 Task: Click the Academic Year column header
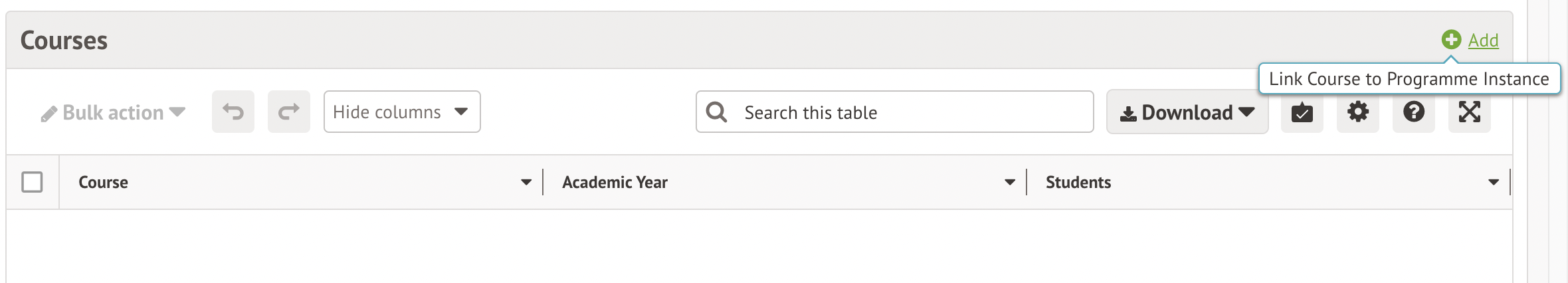[615, 182]
